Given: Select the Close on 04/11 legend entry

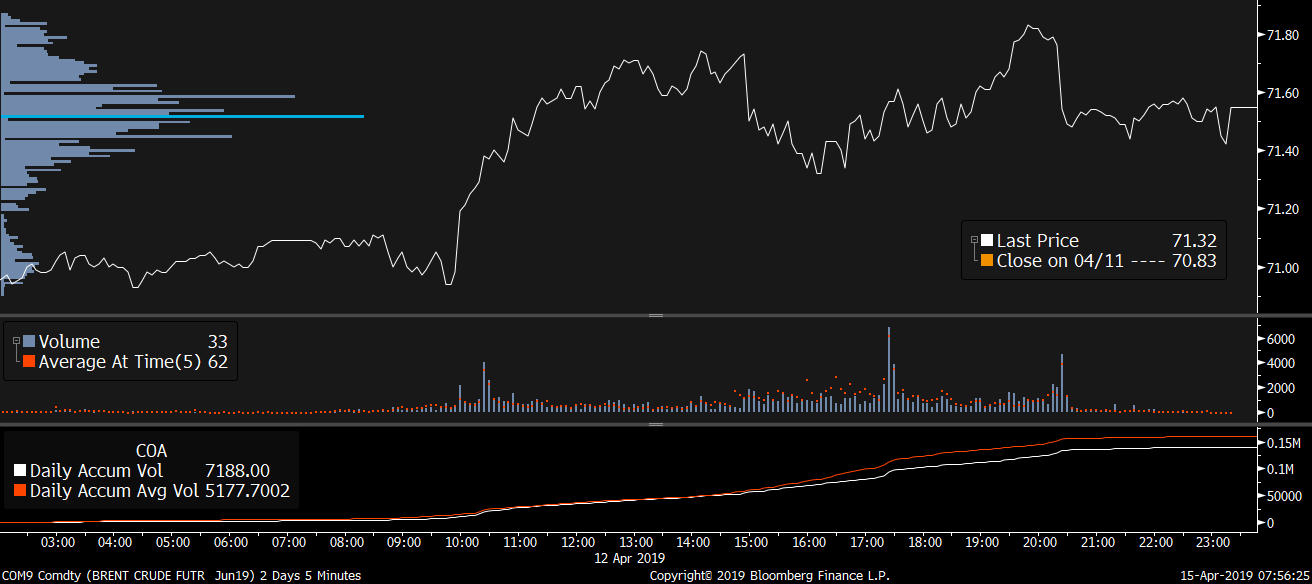Looking at the screenshot, I should [x=1060, y=260].
